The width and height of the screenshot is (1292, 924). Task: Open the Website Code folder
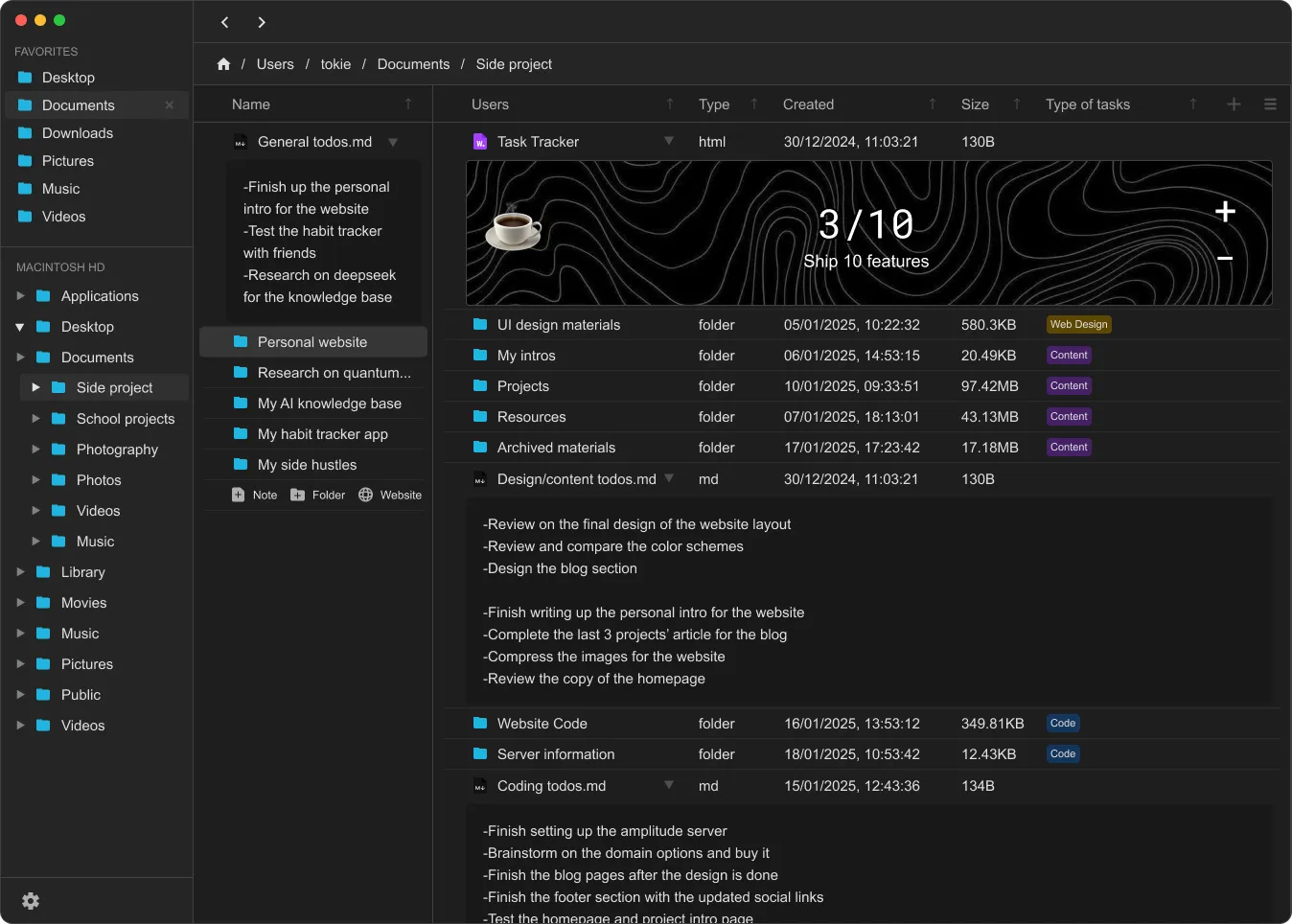(x=542, y=724)
